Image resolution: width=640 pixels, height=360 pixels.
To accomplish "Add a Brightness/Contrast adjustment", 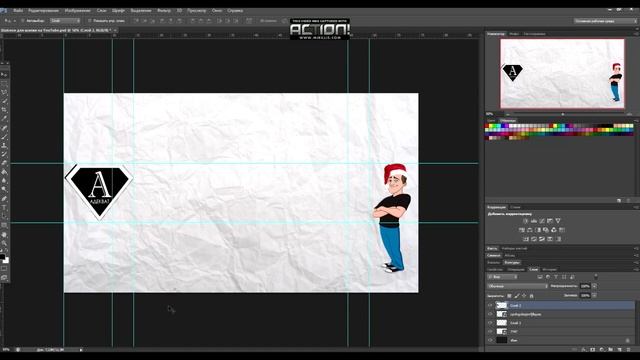I will coord(526,221).
